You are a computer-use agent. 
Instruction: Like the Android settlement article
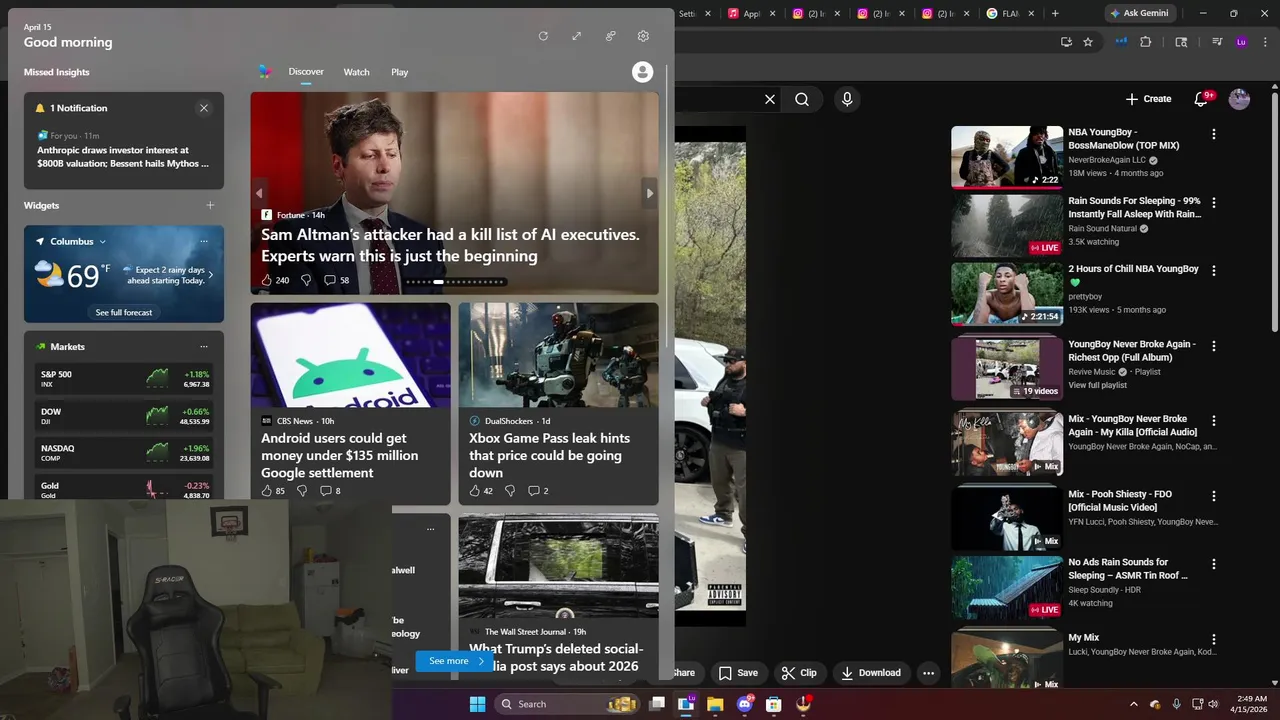tap(267, 491)
